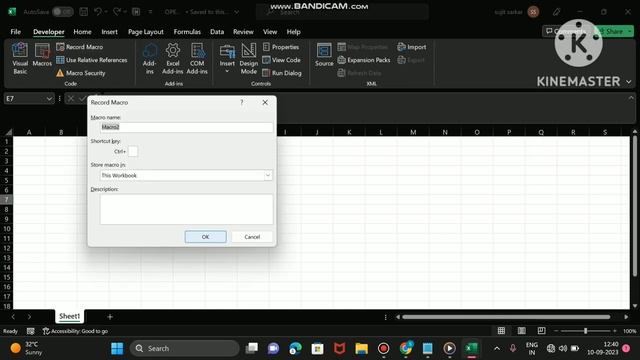This screenshot has width=640, height=360.
Task: Open the XML Source pane
Action: (x=324, y=55)
